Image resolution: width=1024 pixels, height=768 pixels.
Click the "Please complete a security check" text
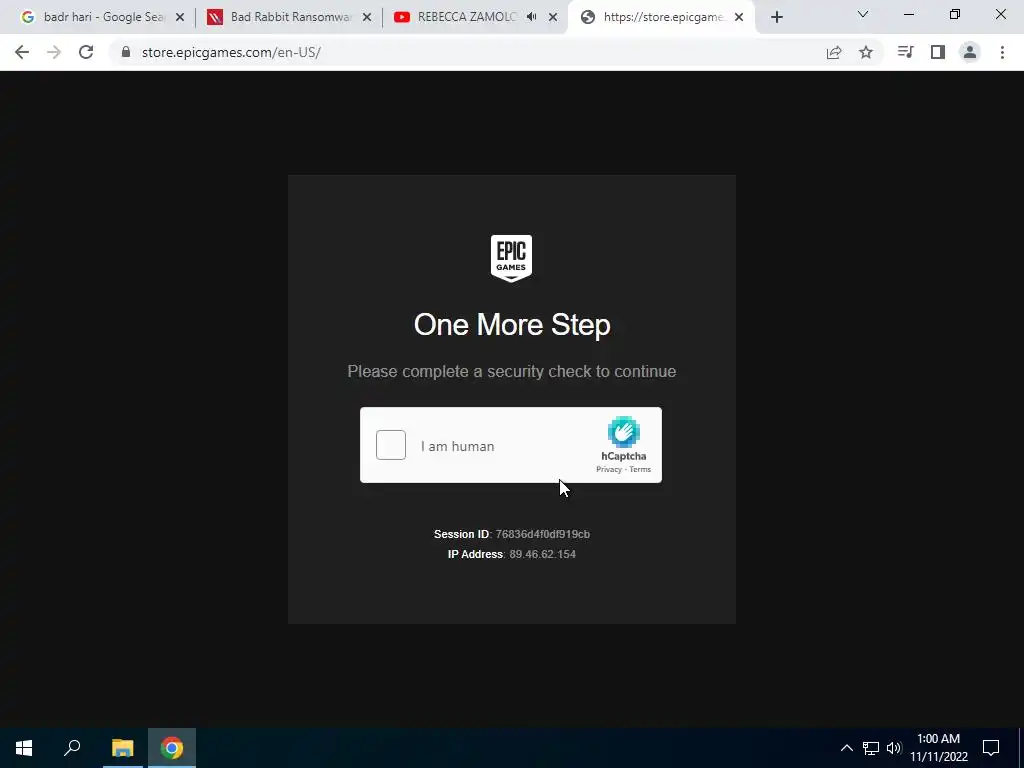click(x=512, y=372)
